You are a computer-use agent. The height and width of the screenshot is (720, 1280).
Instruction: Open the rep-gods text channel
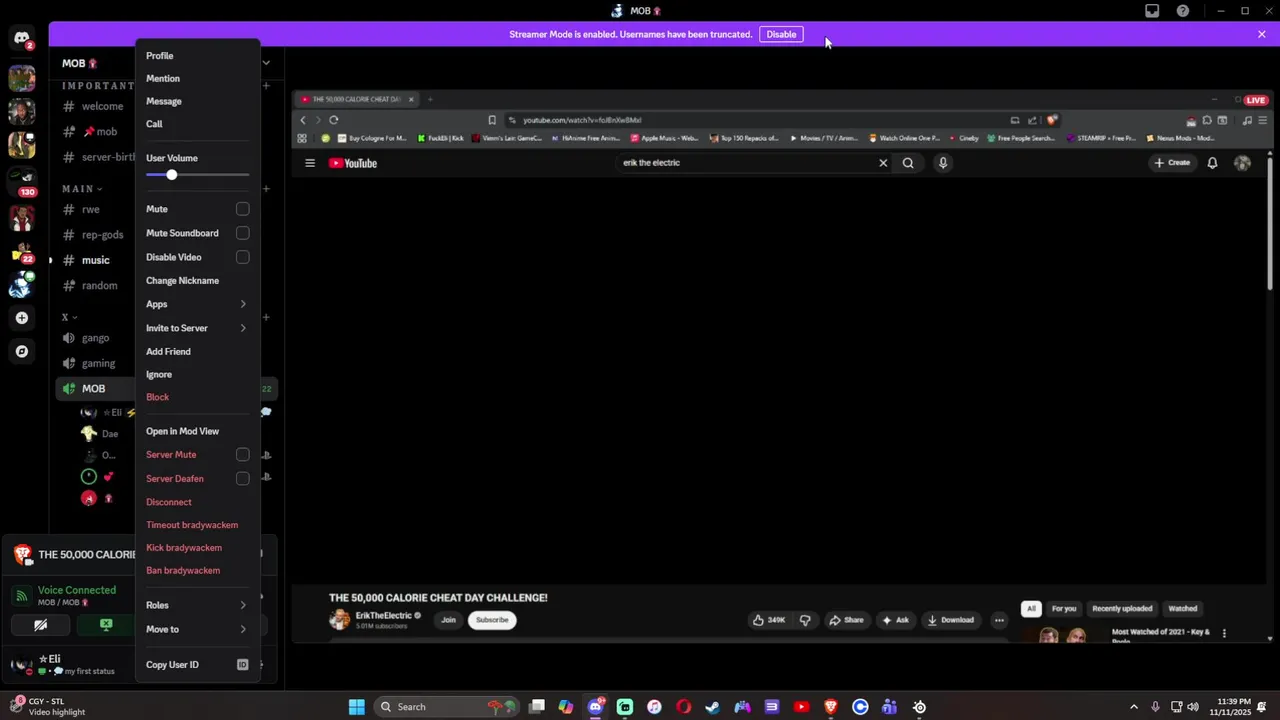point(103,235)
